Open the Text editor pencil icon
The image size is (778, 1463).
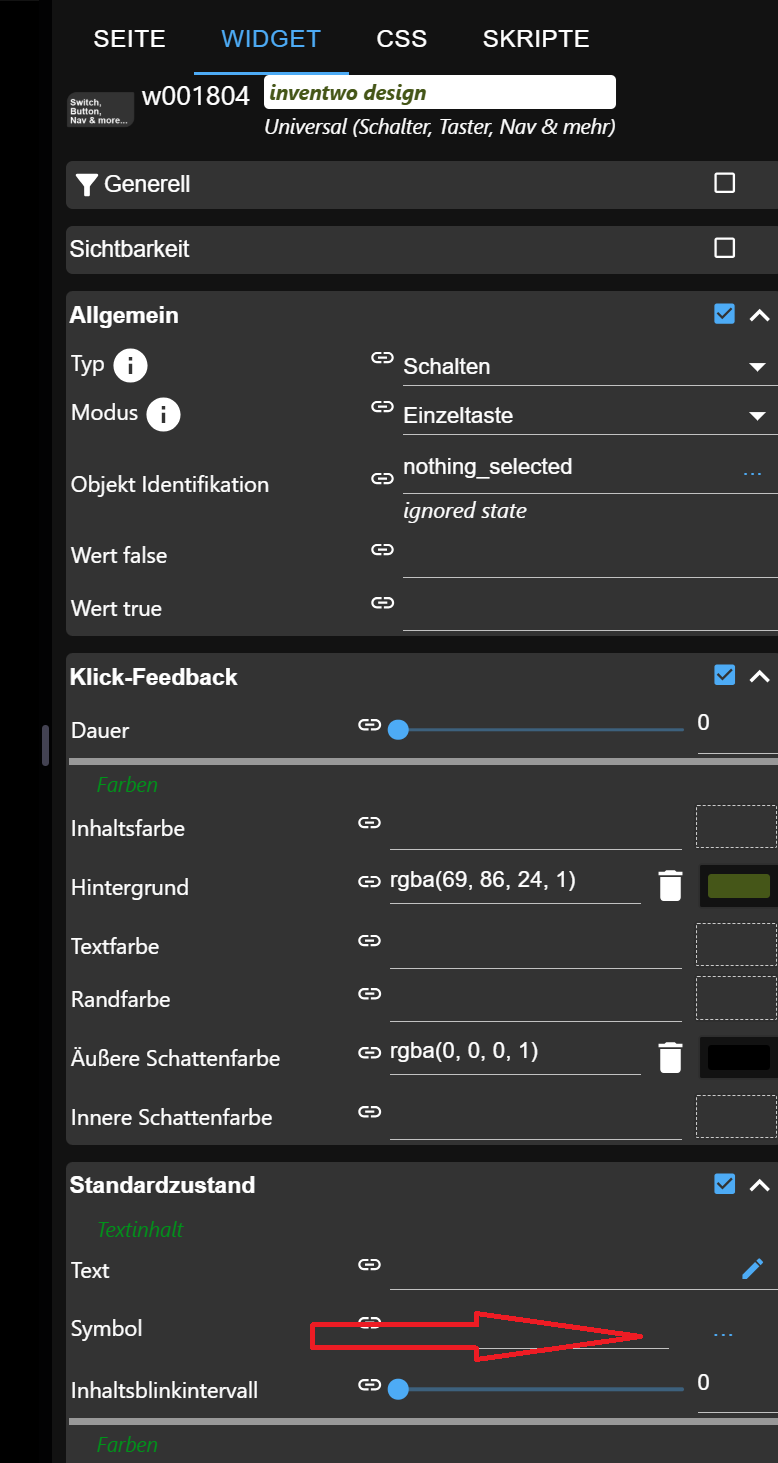[752, 1269]
